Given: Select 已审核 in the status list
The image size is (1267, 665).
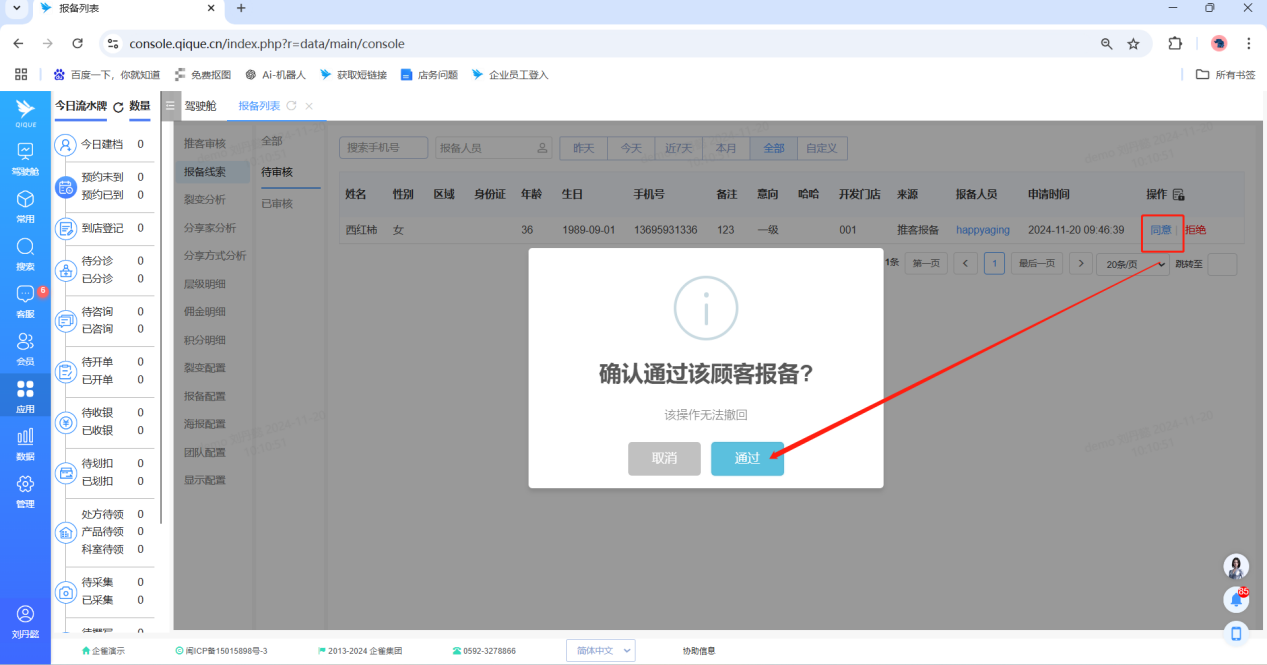Looking at the screenshot, I should (277, 204).
